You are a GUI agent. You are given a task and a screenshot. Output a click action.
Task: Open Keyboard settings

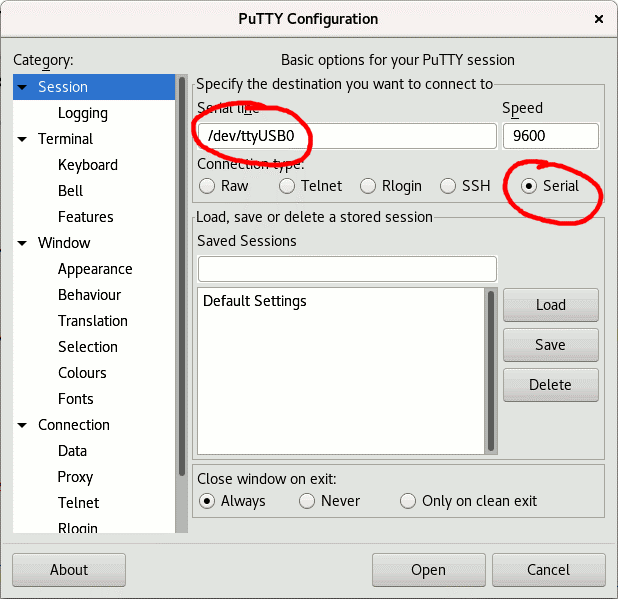point(88,165)
